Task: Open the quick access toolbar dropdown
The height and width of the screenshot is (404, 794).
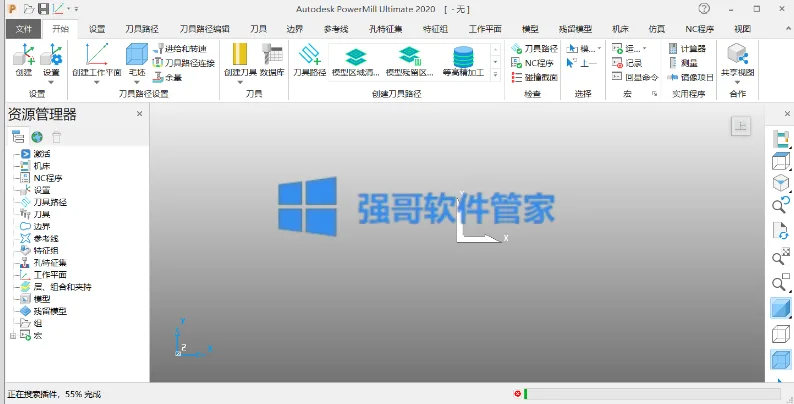Action: [76, 9]
